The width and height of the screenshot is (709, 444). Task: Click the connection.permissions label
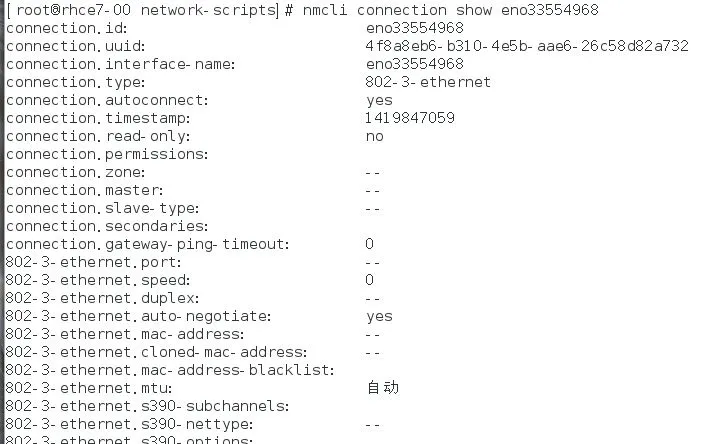(107, 155)
